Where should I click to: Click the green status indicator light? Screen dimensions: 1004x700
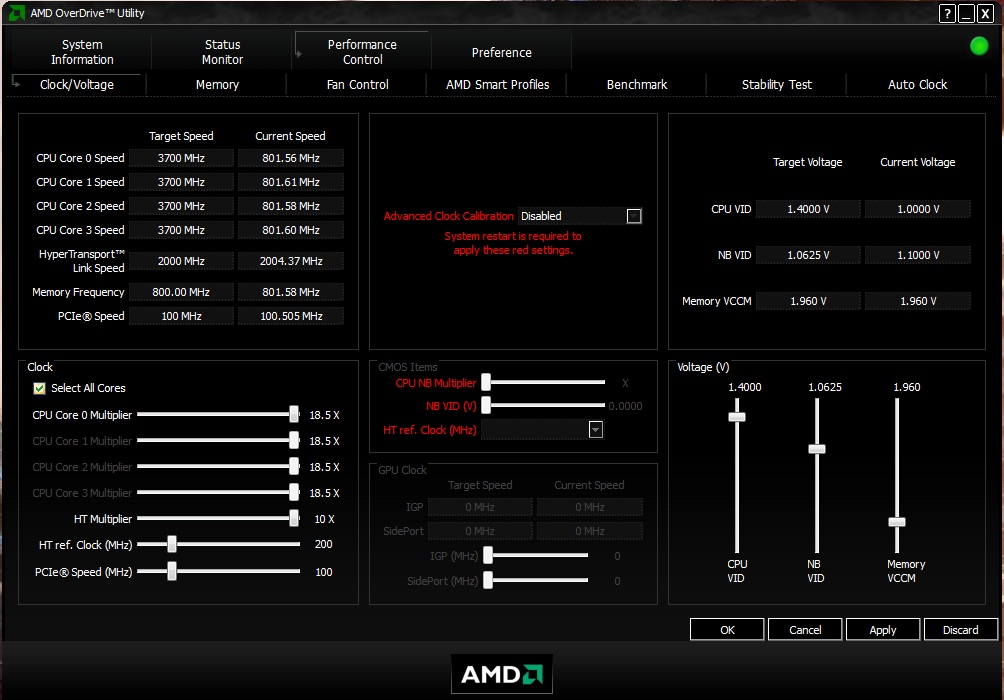pos(979,46)
